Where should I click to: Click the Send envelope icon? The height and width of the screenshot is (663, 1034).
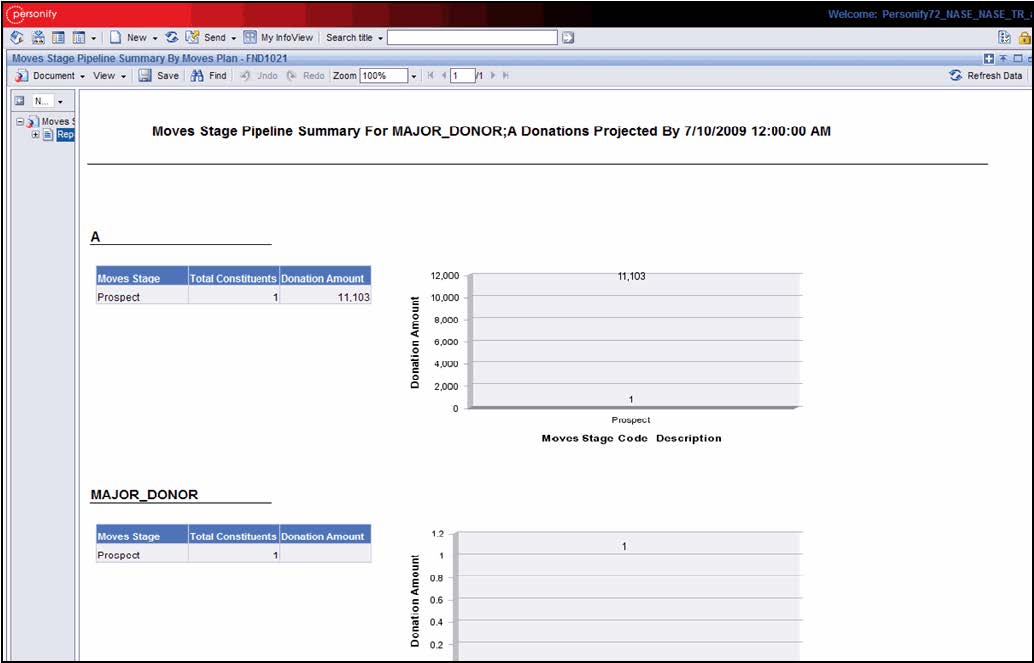tap(192, 38)
